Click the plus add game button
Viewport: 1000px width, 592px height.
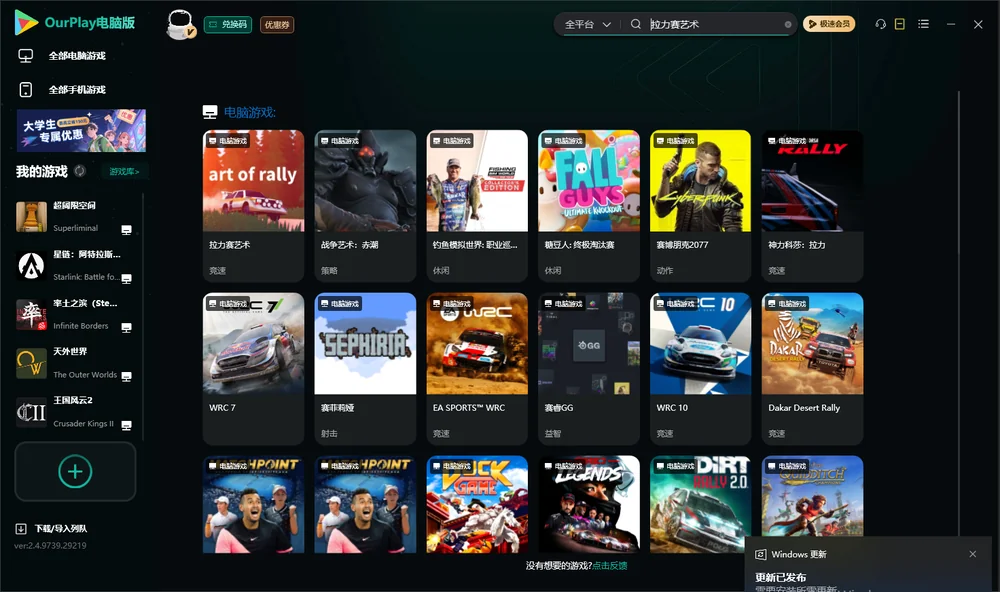click(75, 471)
